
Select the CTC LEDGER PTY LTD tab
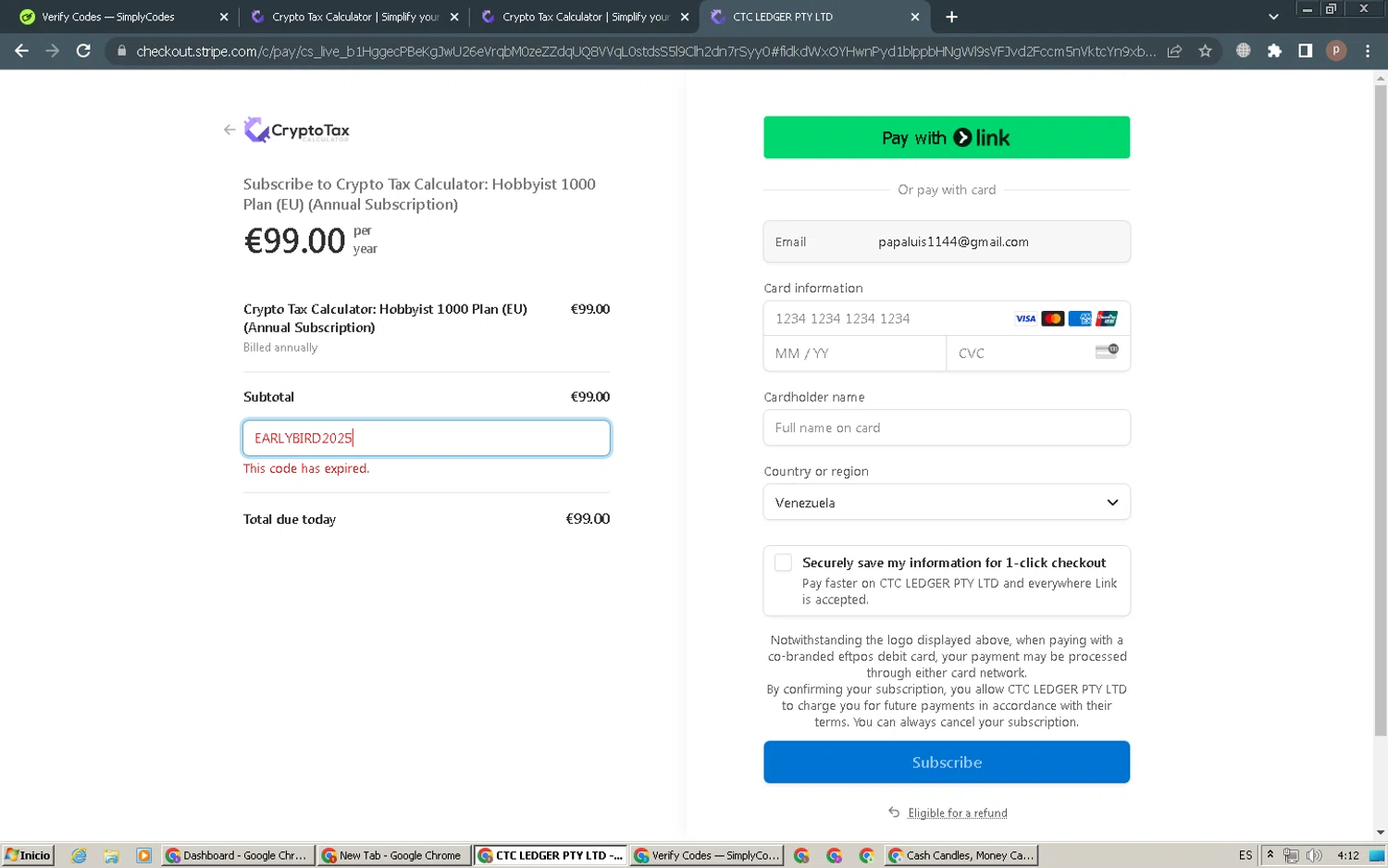(814, 17)
